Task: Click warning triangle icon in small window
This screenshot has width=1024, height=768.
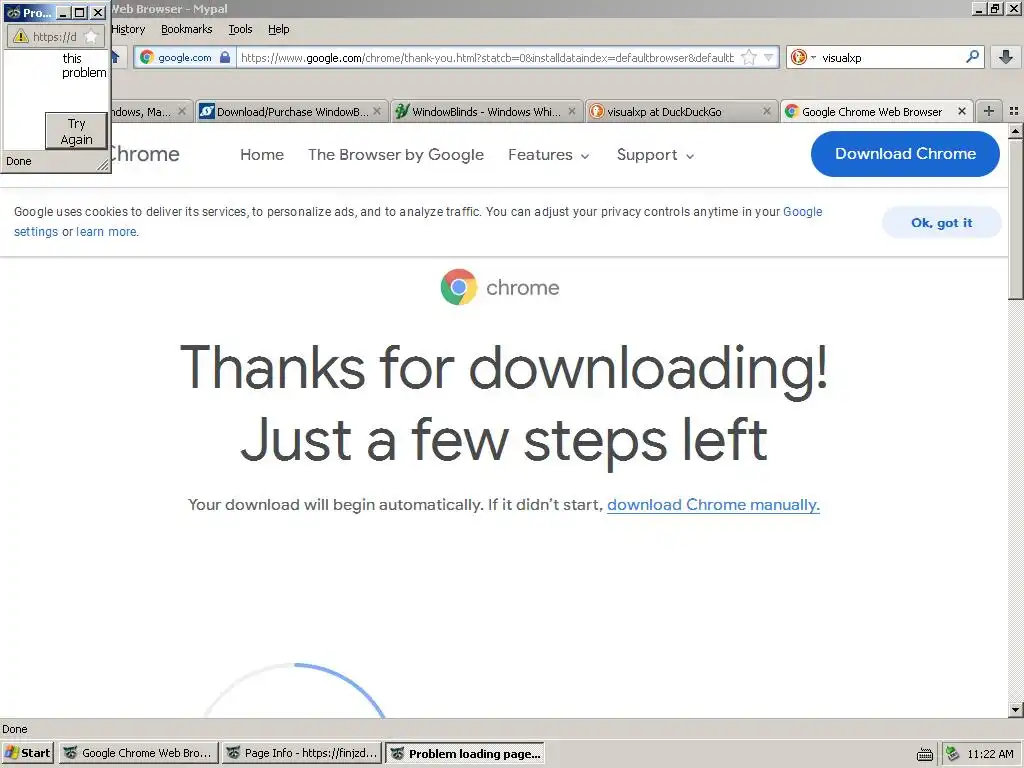Action: coord(21,37)
